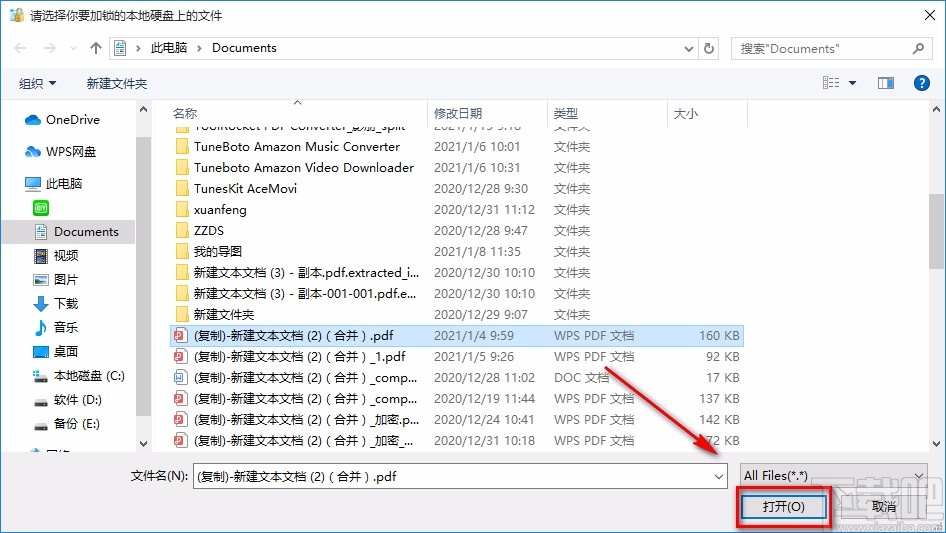Click the PDF icon of 137 KB file

tap(180, 399)
